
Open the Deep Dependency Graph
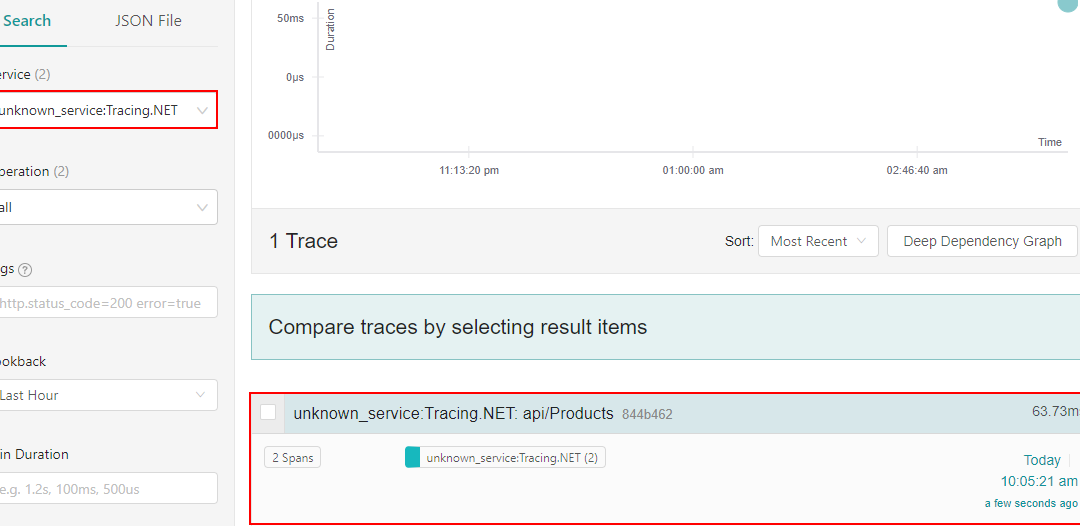(981, 241)
